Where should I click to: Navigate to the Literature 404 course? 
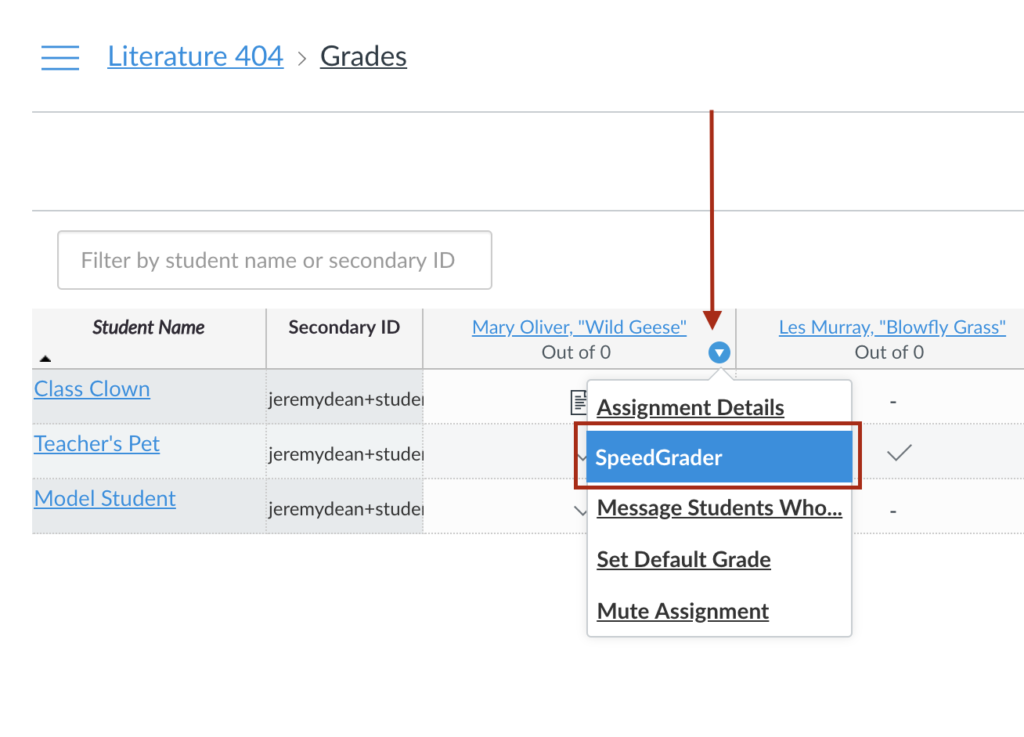[x=195, y=56]
